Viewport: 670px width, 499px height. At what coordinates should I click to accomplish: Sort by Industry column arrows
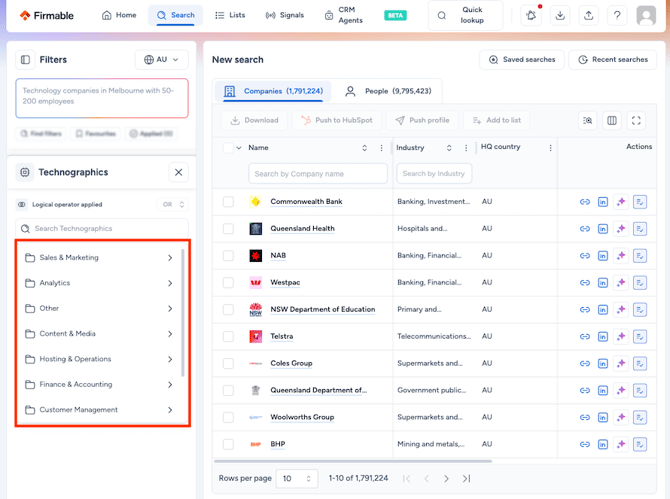(449, 148)
